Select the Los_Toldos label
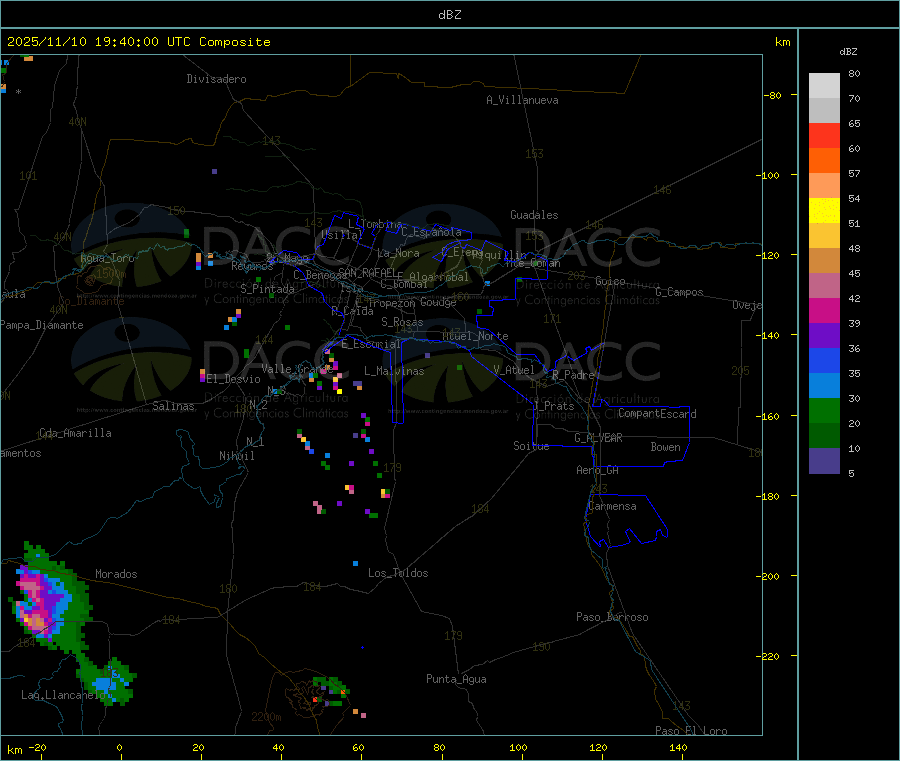Image resolution: width=900 pixels, height=761 pixels. 398,573
